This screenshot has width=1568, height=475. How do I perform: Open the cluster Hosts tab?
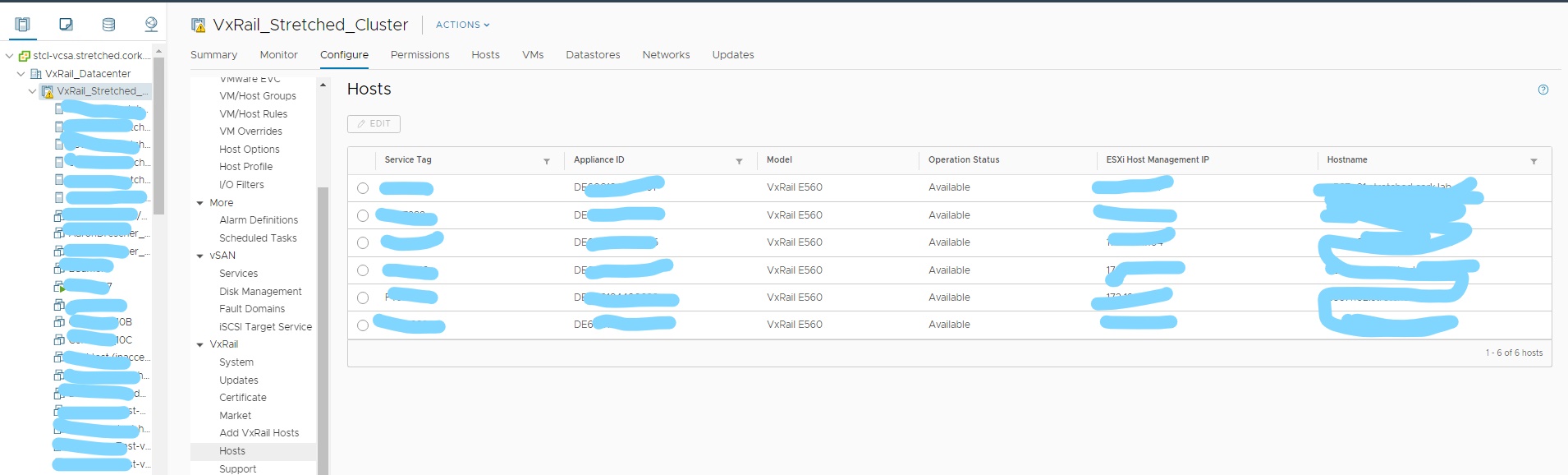point(485,54)
